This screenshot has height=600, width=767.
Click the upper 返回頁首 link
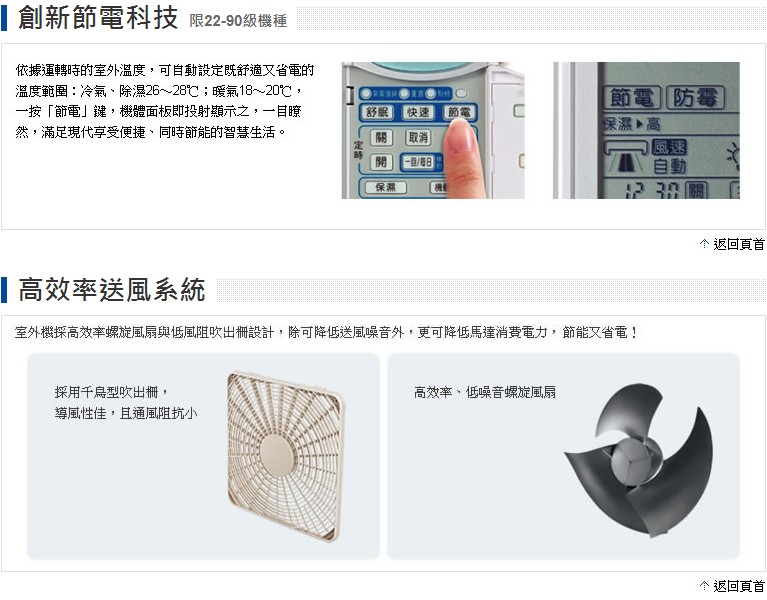pos(738,244)
